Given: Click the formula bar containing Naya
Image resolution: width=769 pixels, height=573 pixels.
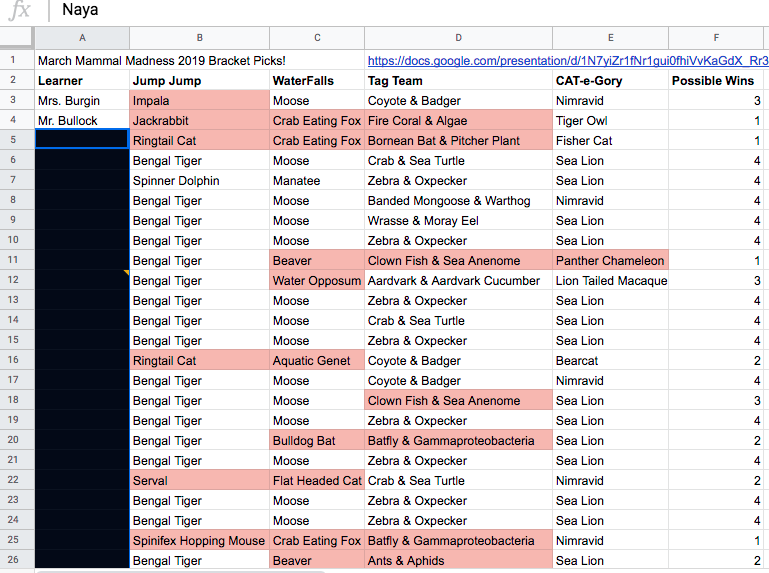Looking at the screenshot, I should (412, 10).
